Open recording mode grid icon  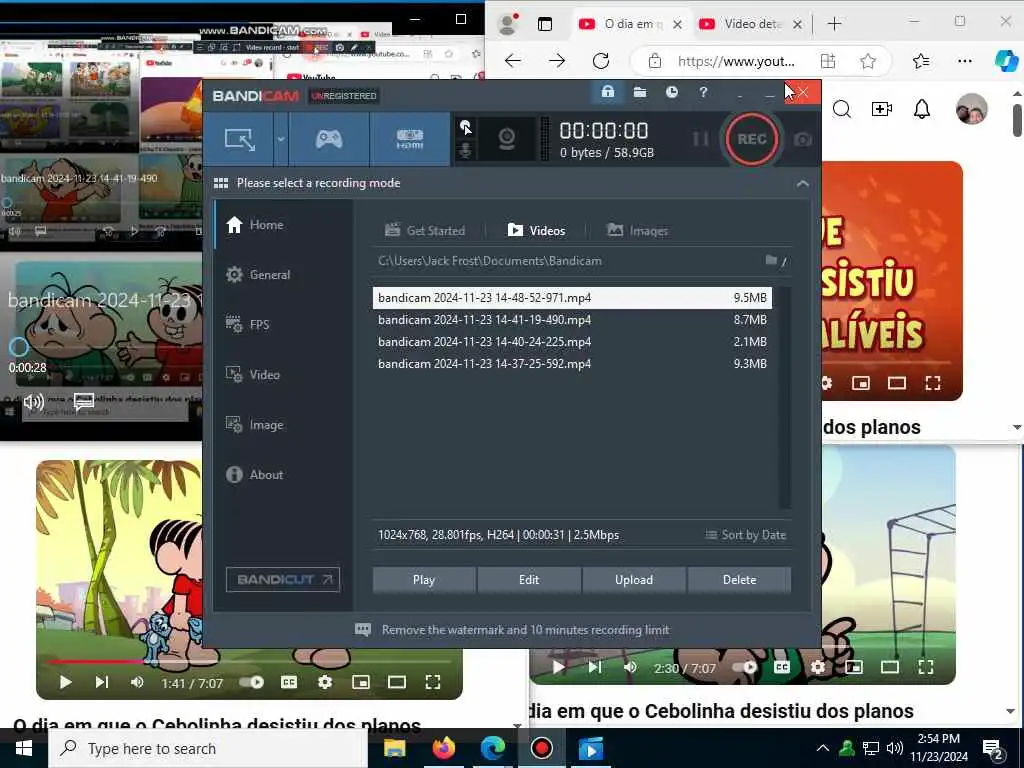point(221,183)
